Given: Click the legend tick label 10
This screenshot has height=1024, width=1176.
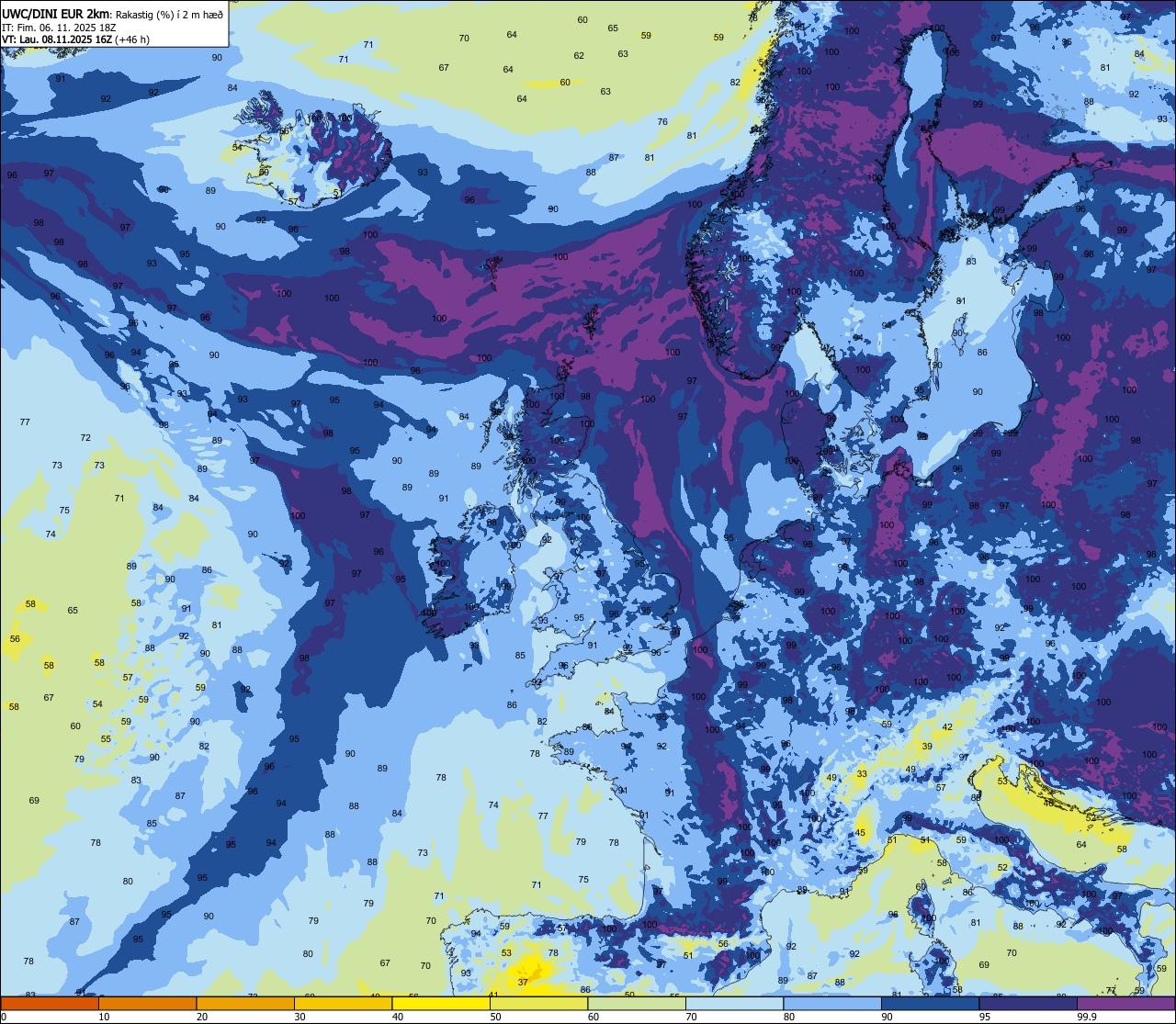Looking at the screenshot, I should [104, 1017].
